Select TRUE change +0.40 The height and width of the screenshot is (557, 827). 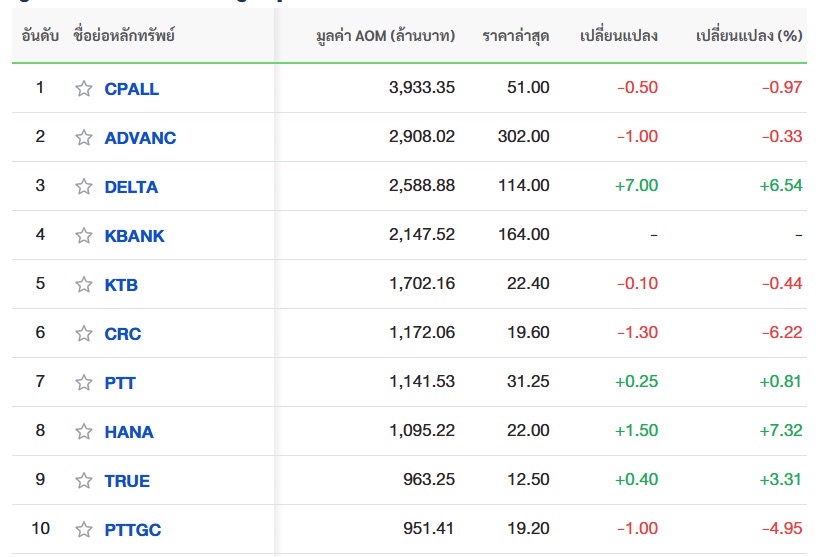pyautogui.click(x=637, y=479)
